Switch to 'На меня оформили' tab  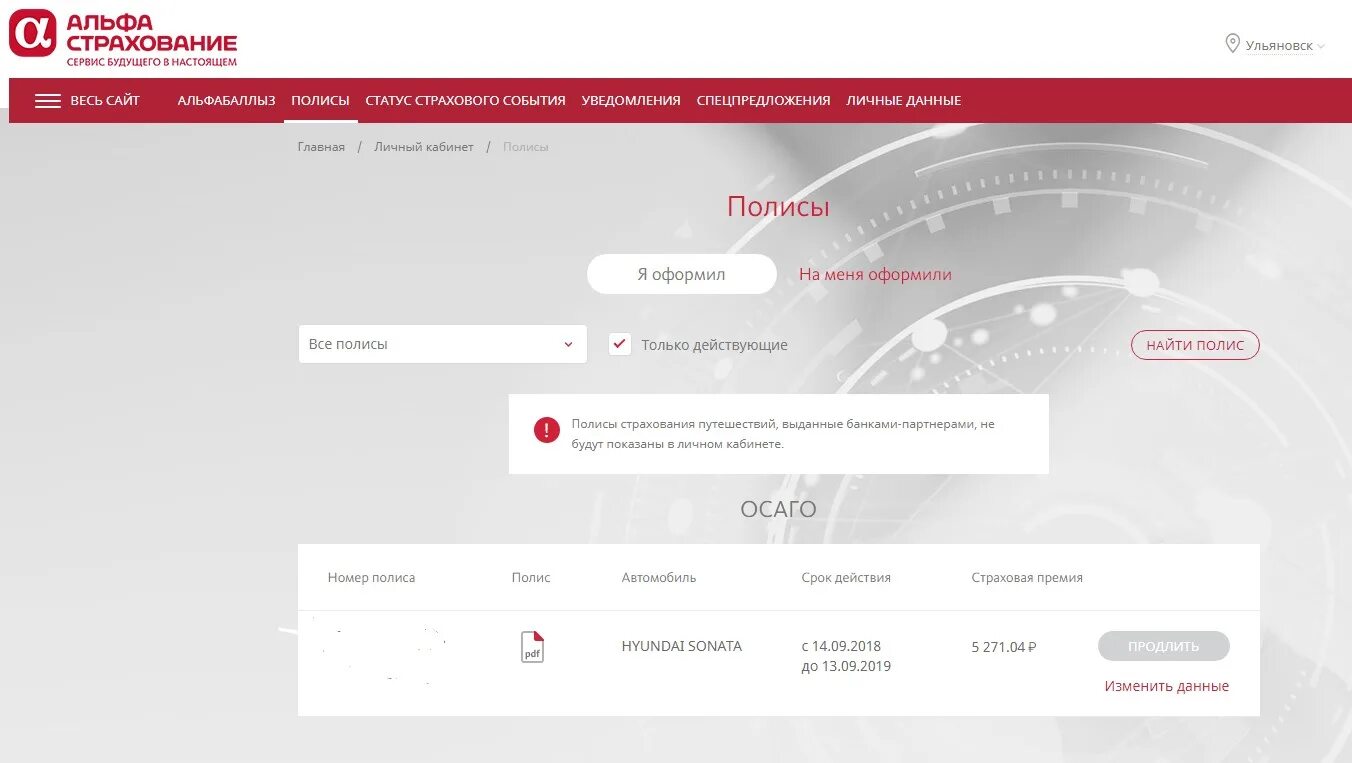[x=875, y=274]
